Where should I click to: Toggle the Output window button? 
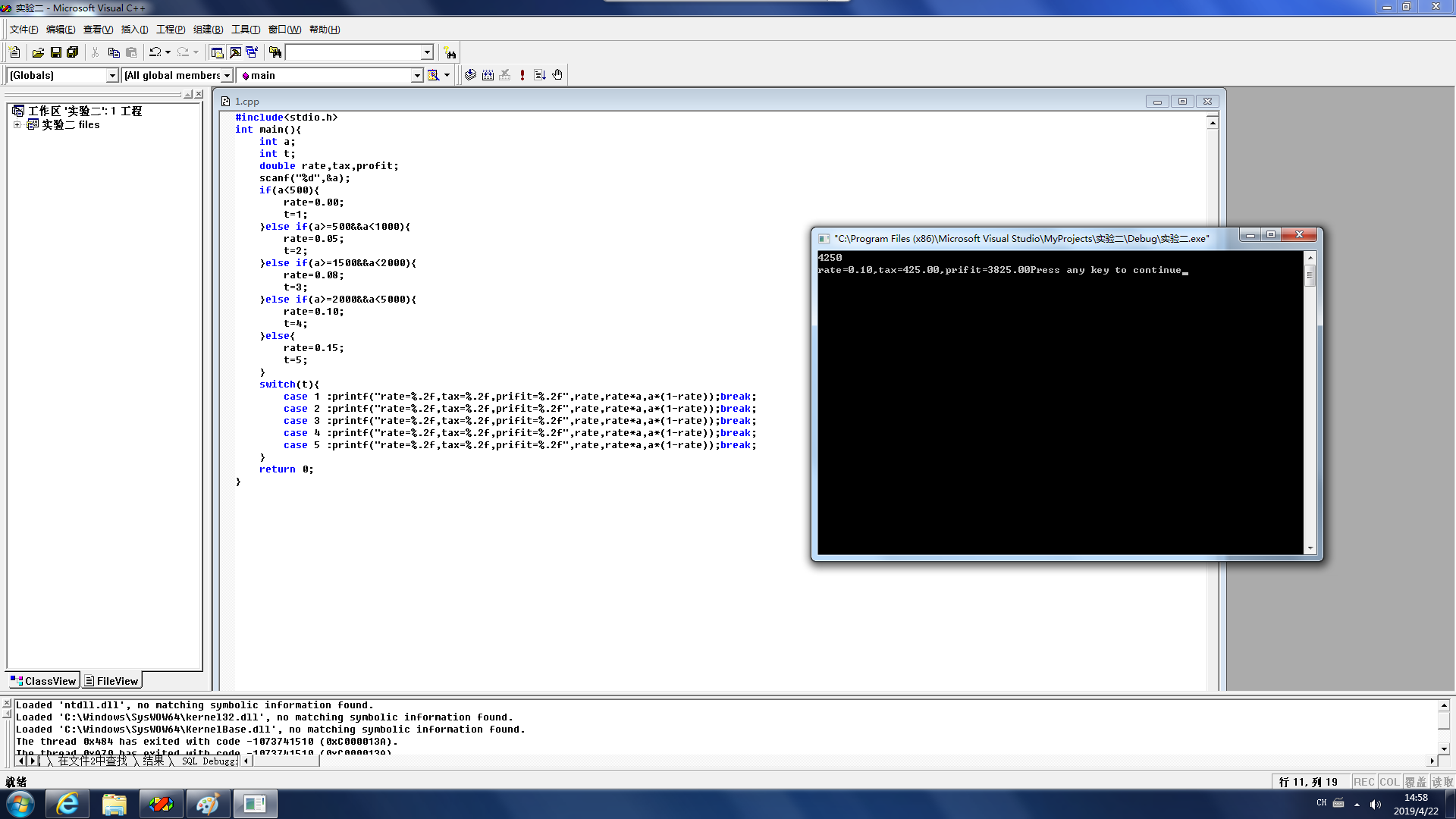[235, 52]
